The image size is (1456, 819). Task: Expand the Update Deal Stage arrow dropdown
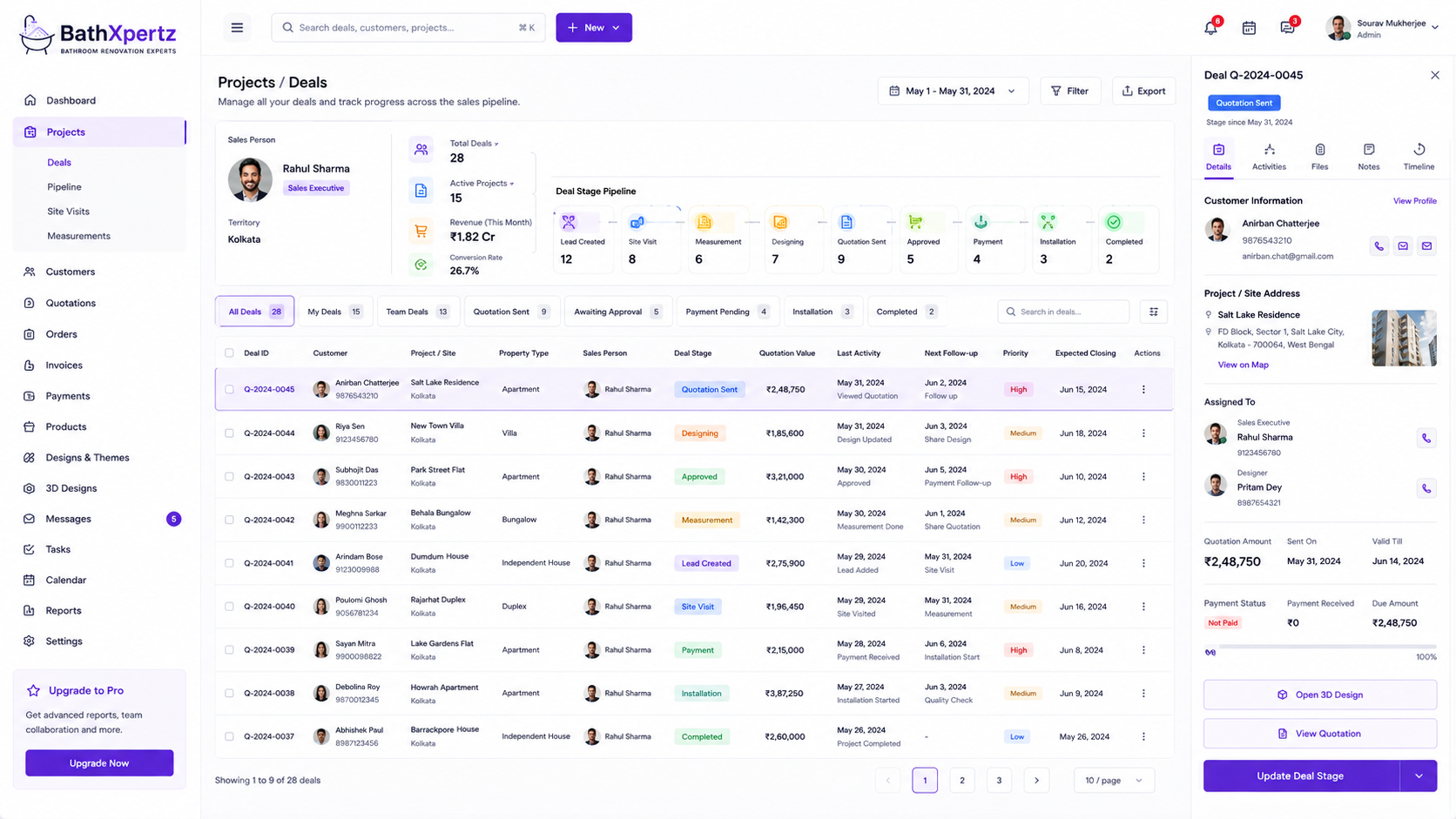1419,776
